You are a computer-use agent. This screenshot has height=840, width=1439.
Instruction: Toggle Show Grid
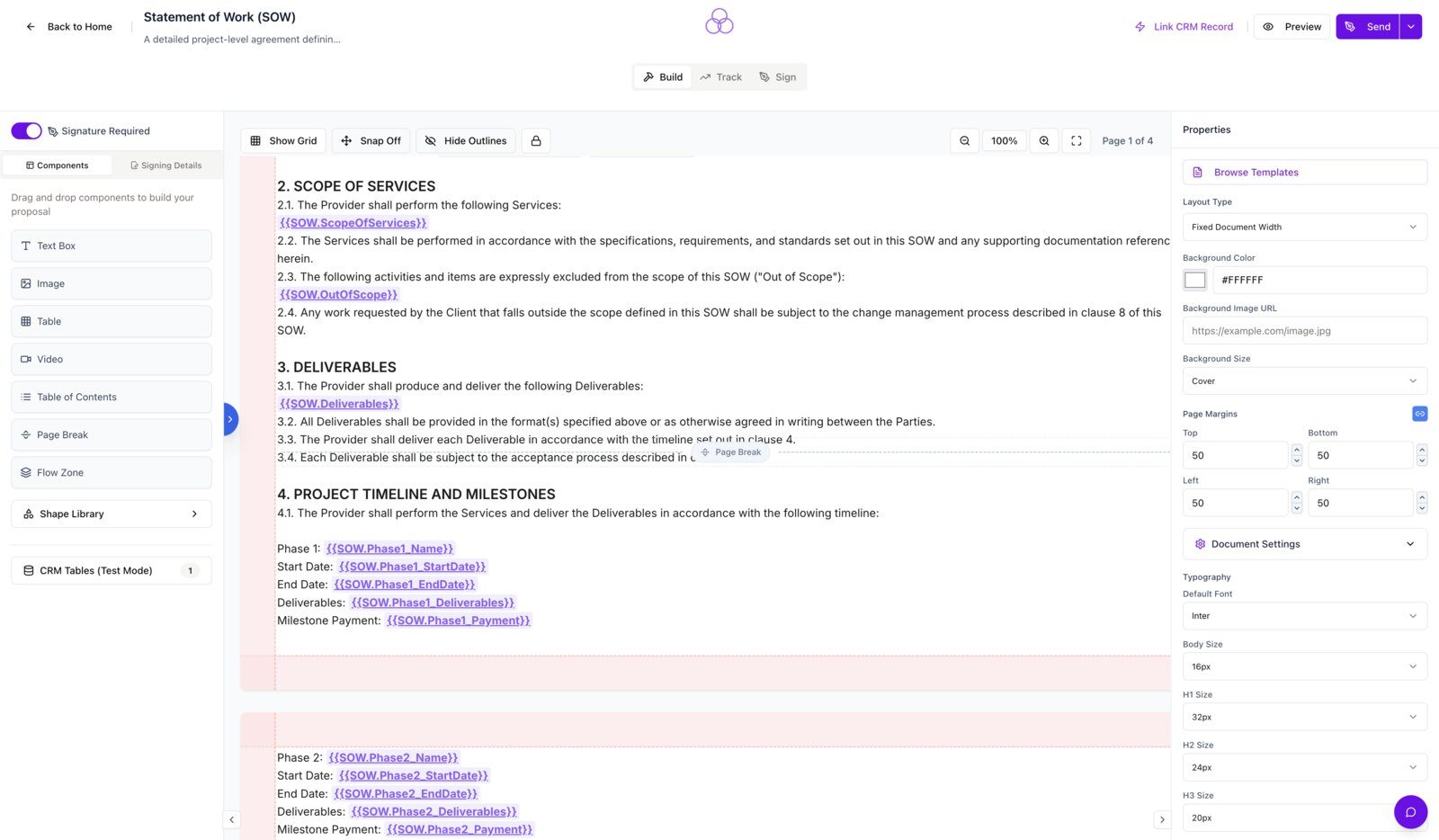[283, 141]
